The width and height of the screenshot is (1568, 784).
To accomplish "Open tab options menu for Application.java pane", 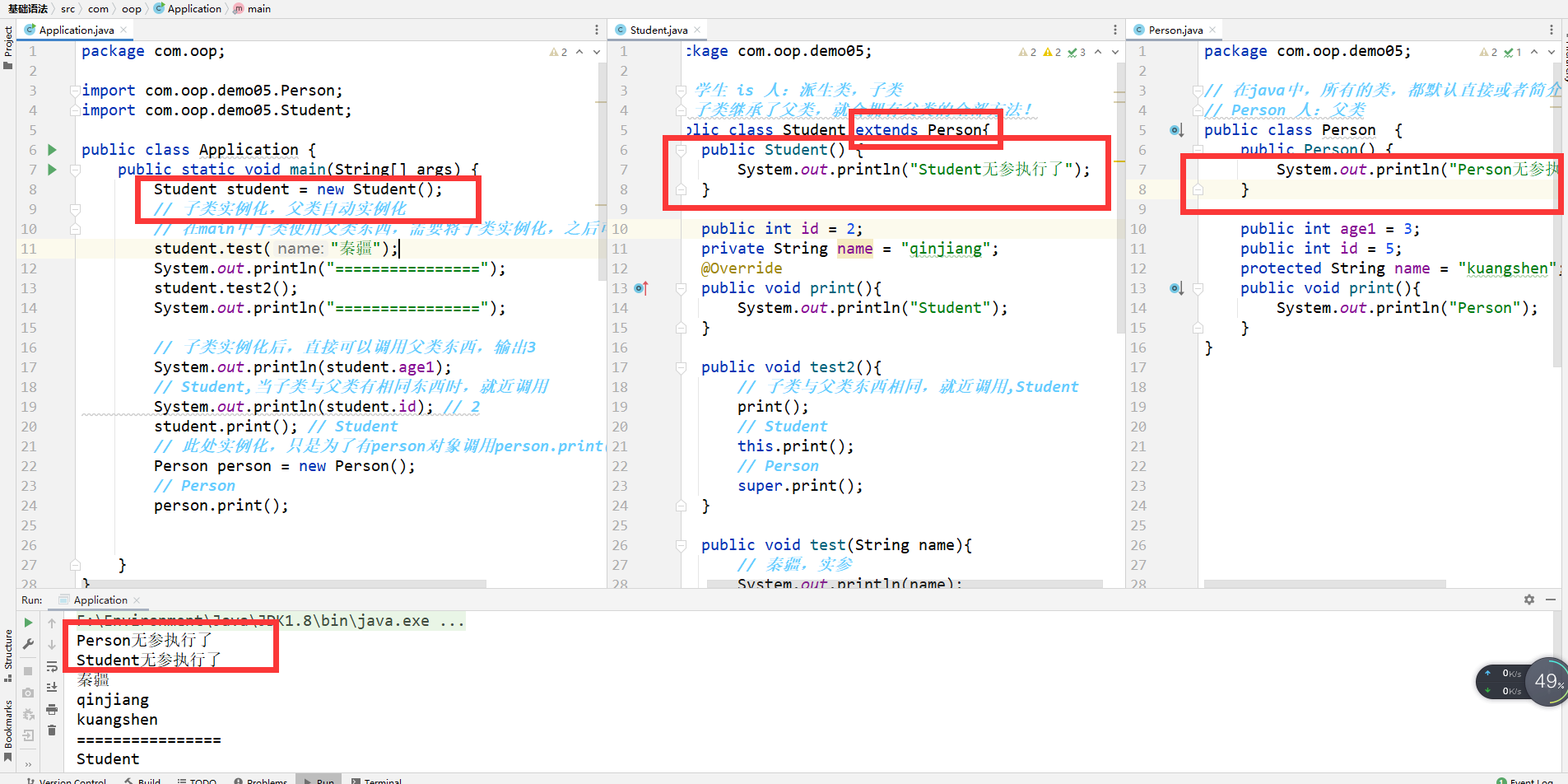I will tap(597, 30).
